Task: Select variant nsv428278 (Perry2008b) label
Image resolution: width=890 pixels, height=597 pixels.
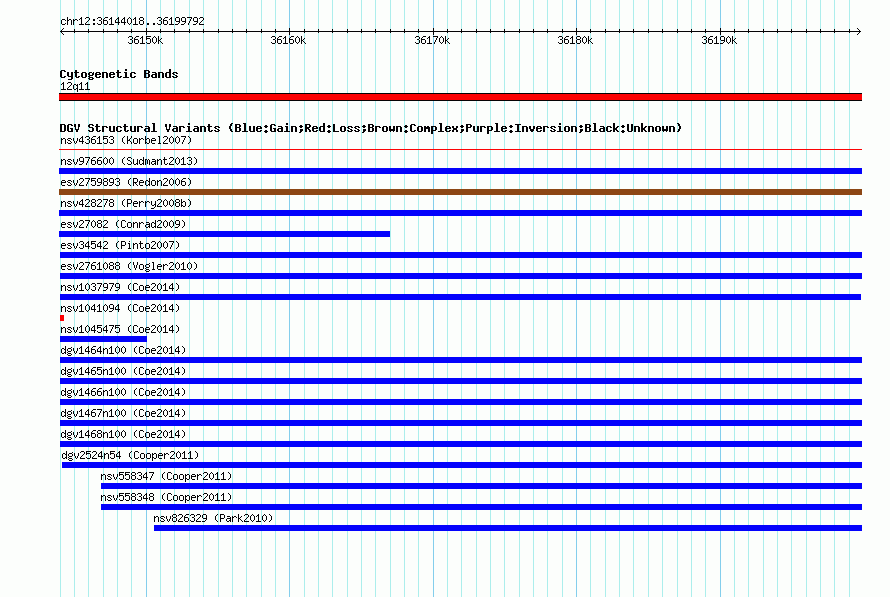Action: pos(126,203)
